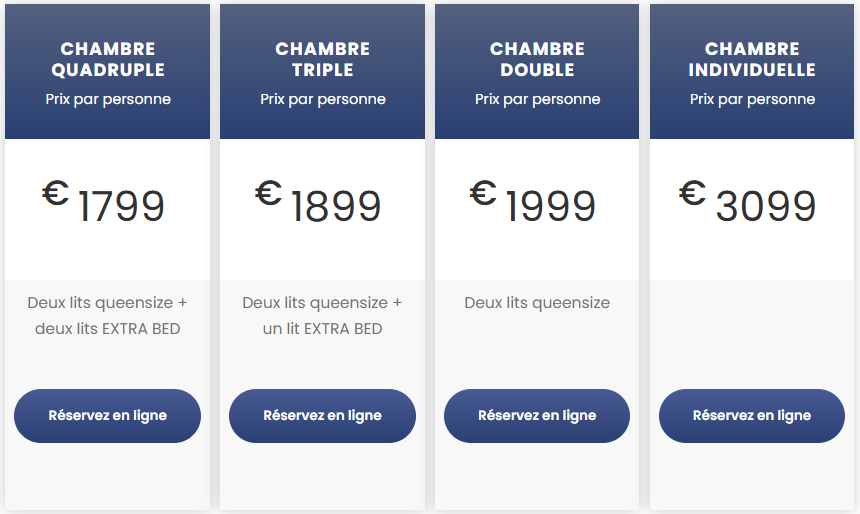Select the Chambre Quadruple heading
The image size is (860, 514).
pos(108,59)
